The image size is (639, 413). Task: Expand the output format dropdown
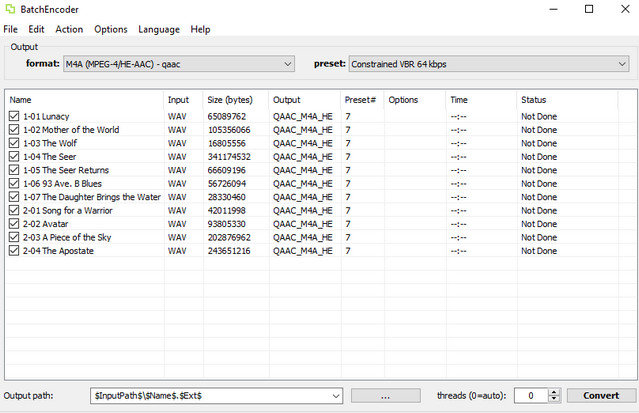[x=288, y=64]
